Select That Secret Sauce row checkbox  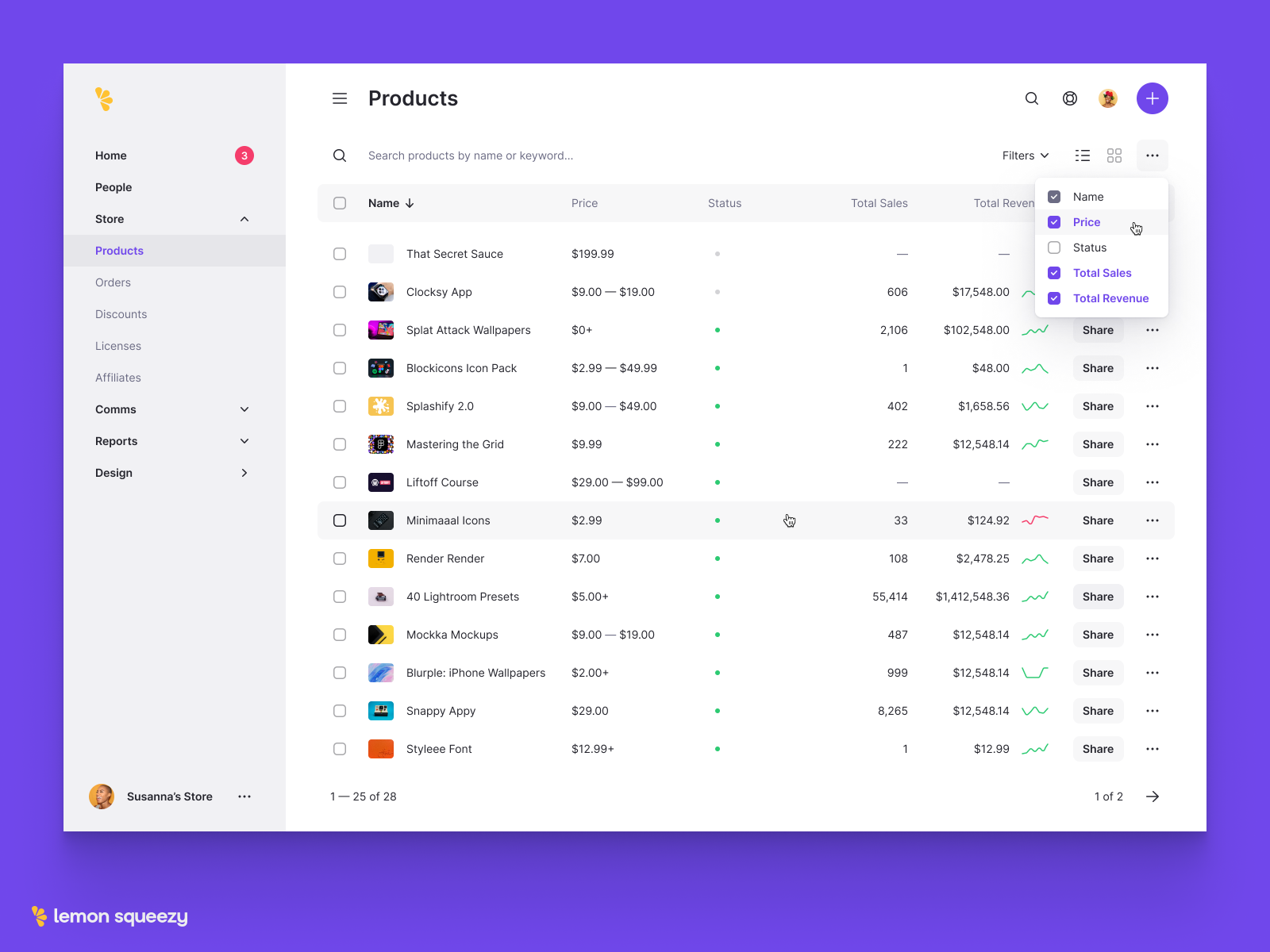pos(340,254)
